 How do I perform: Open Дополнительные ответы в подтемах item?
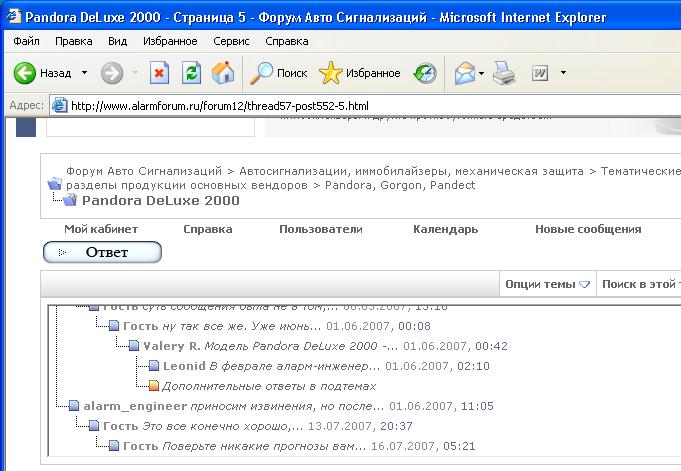click(269, 385)
